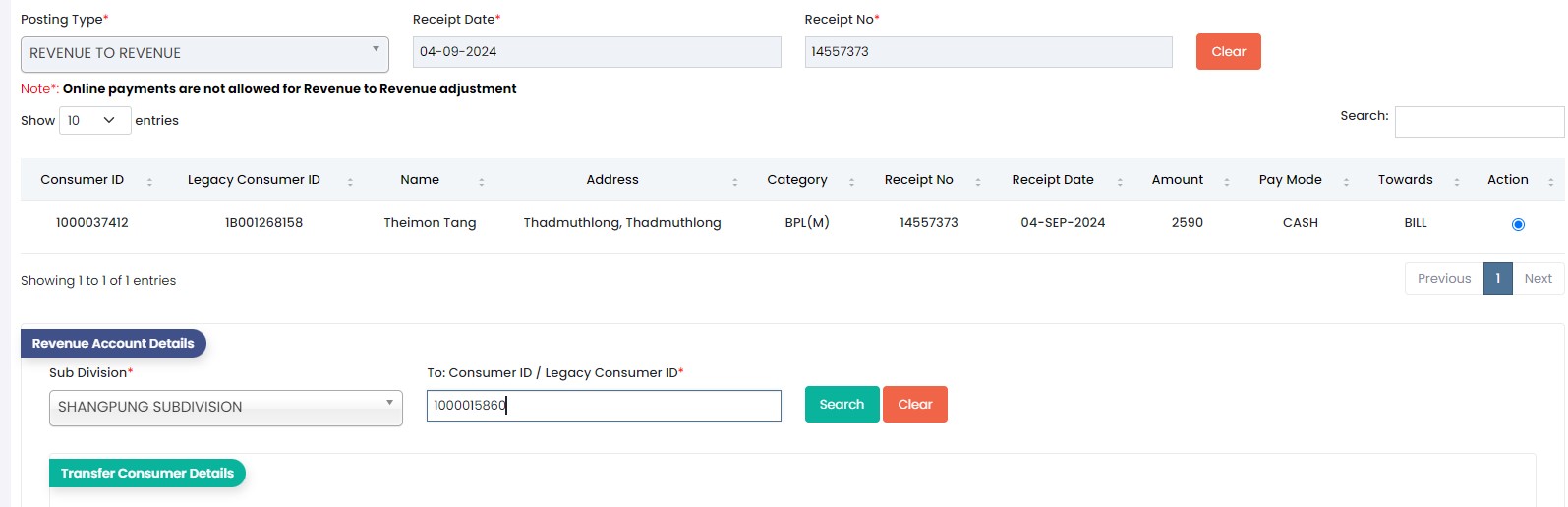Expand the Sub Division dropdown

[x=225, y=408]
